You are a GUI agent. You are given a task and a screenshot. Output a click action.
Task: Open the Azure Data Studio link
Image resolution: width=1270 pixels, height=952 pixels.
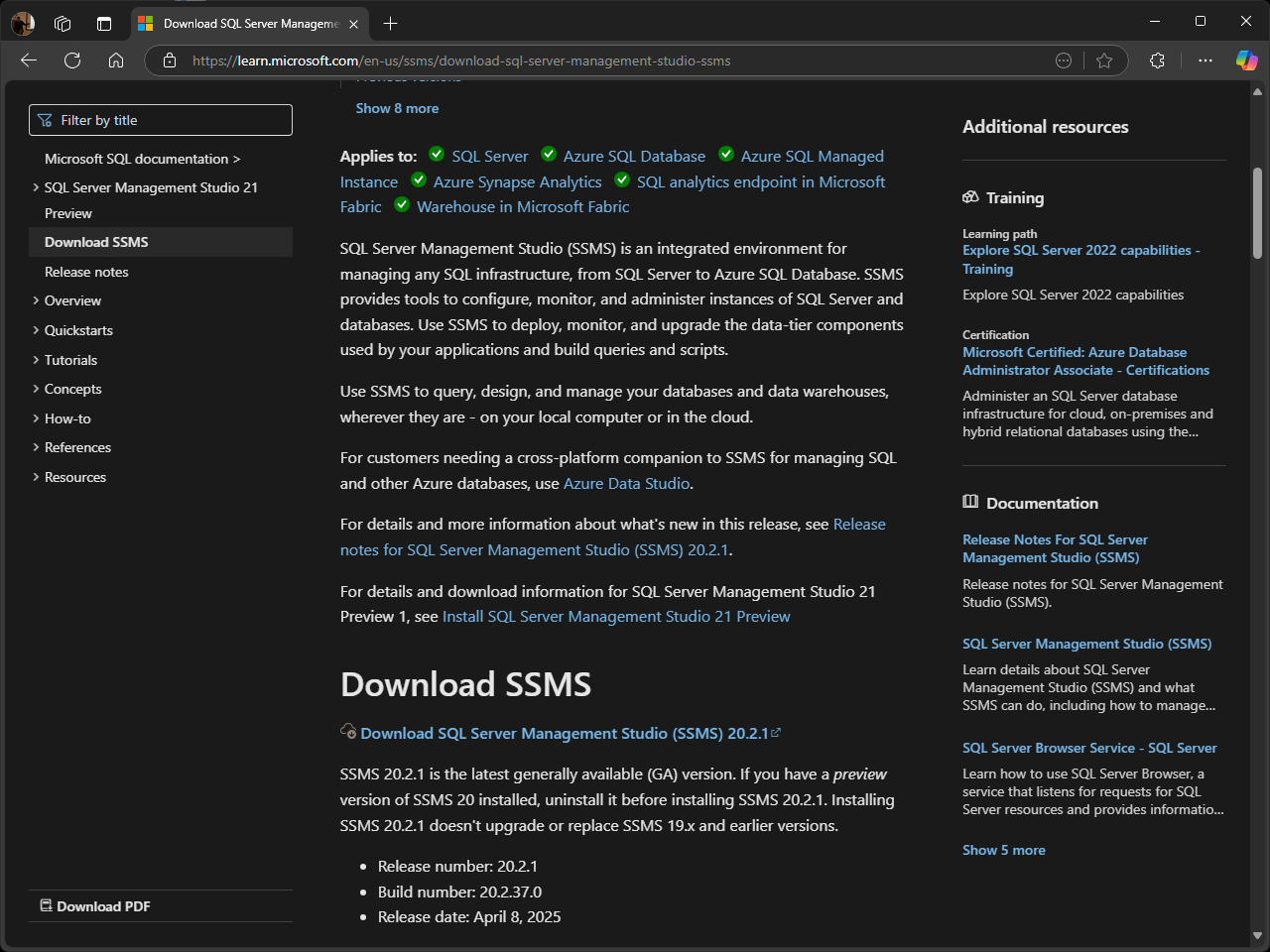click(x=626, y=483)
